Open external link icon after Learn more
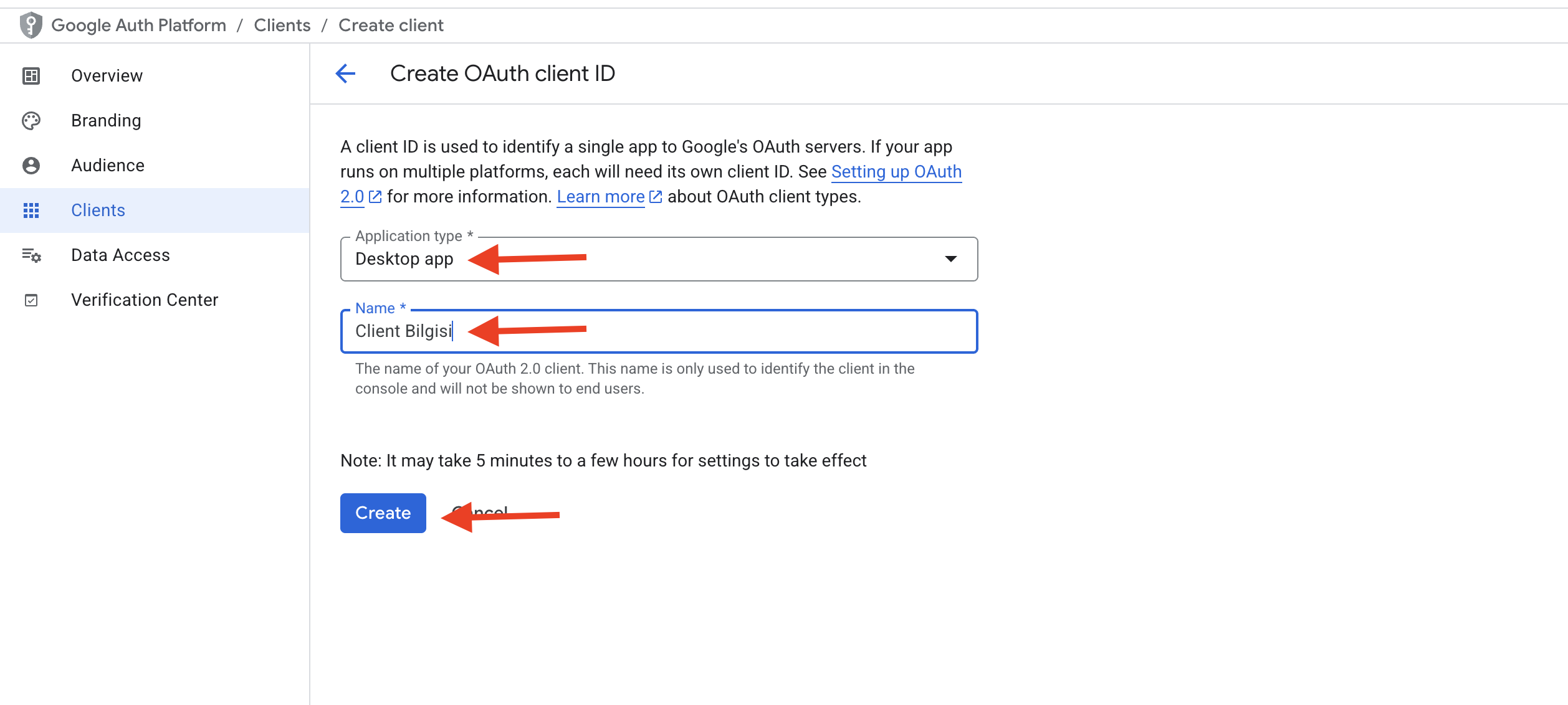This screenshot has height=705, width=1568. (656, 197)
